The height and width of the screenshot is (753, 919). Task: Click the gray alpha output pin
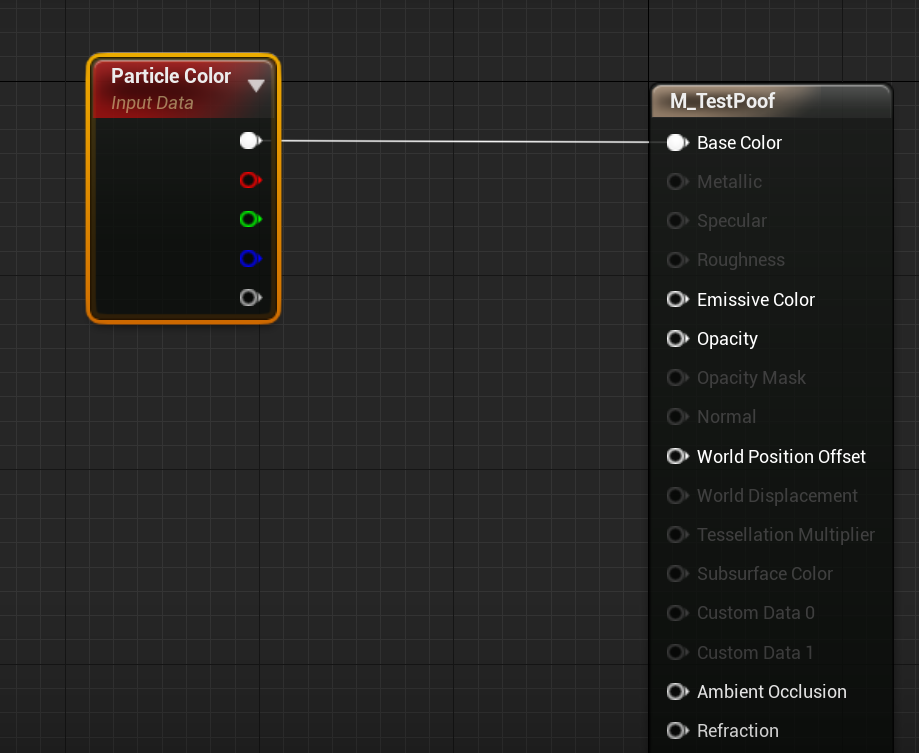point(250,298)
